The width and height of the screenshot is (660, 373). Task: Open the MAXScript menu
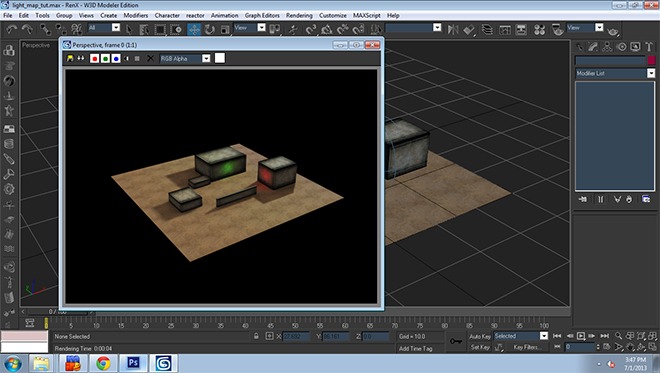point(366,15)
